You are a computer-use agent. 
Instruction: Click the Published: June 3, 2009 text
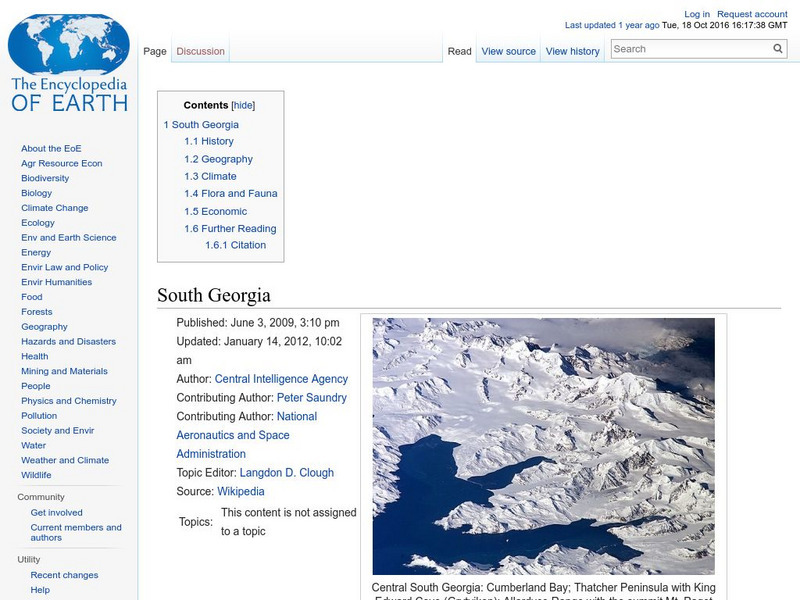pos(258,322)
